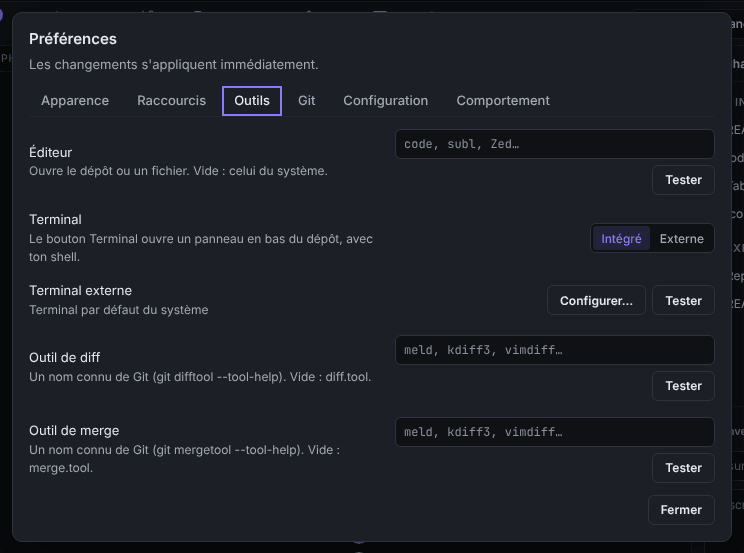The image size is (744, 553).
Task: Click 'Terminal par défaut du système' description
Action: point(119,310)
